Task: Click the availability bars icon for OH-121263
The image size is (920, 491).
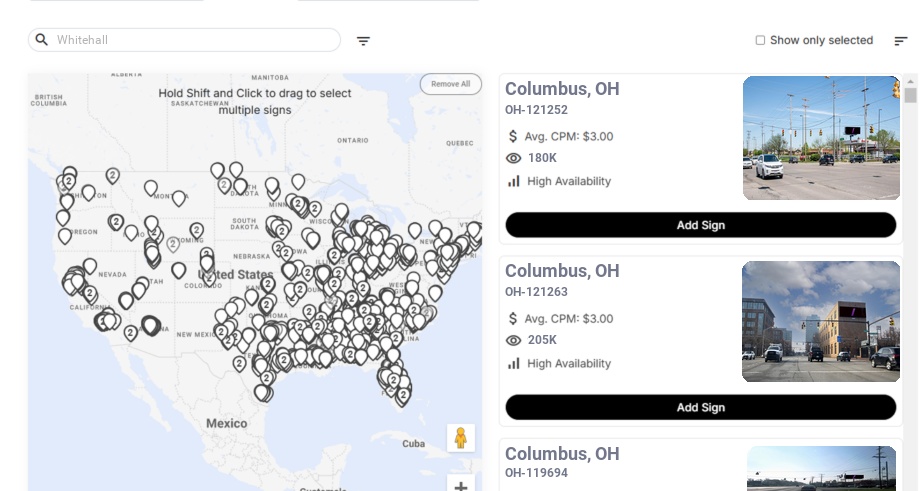Action: (514, 363)
